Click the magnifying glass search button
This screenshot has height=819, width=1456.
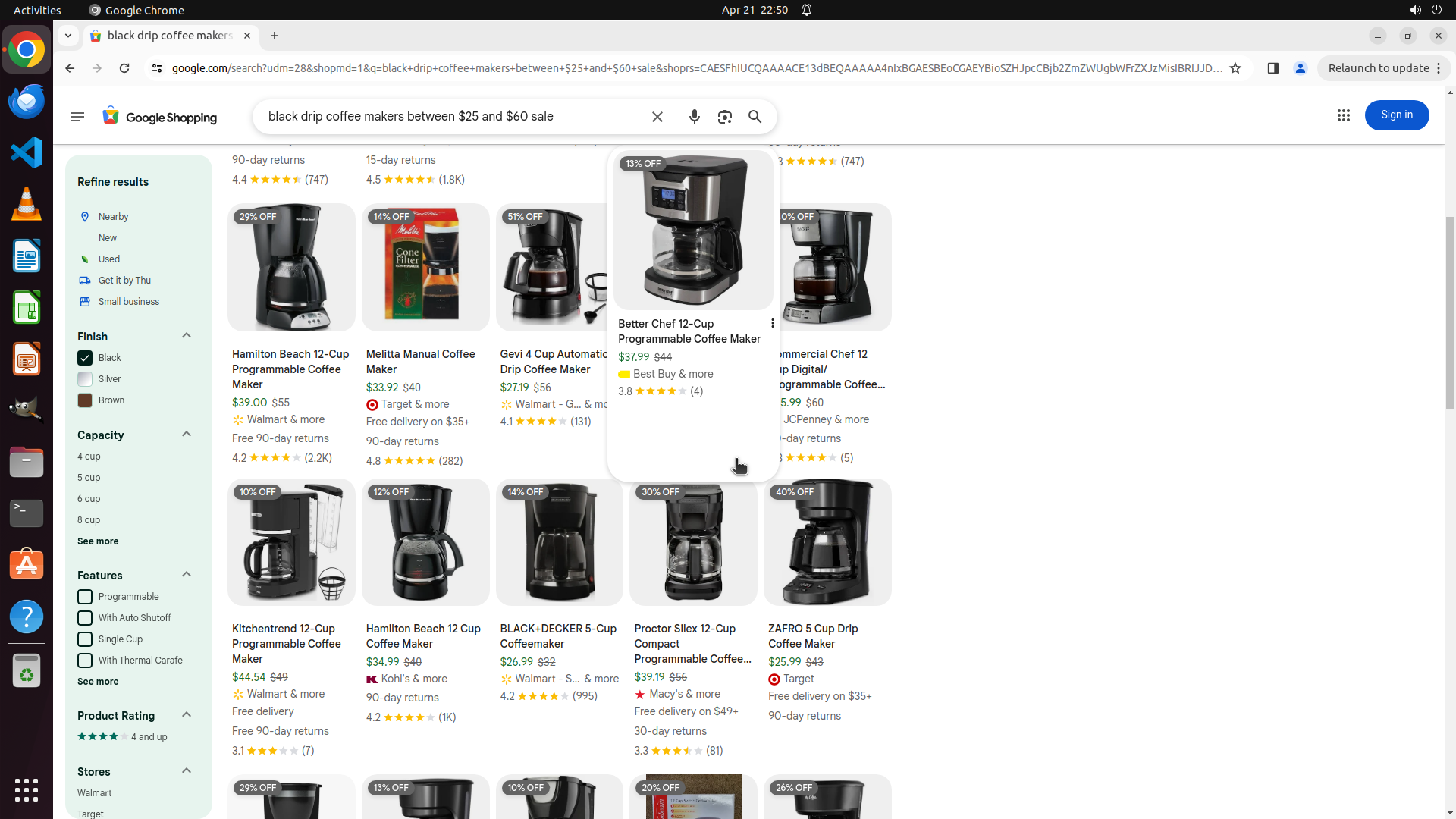tap(755, 117)
